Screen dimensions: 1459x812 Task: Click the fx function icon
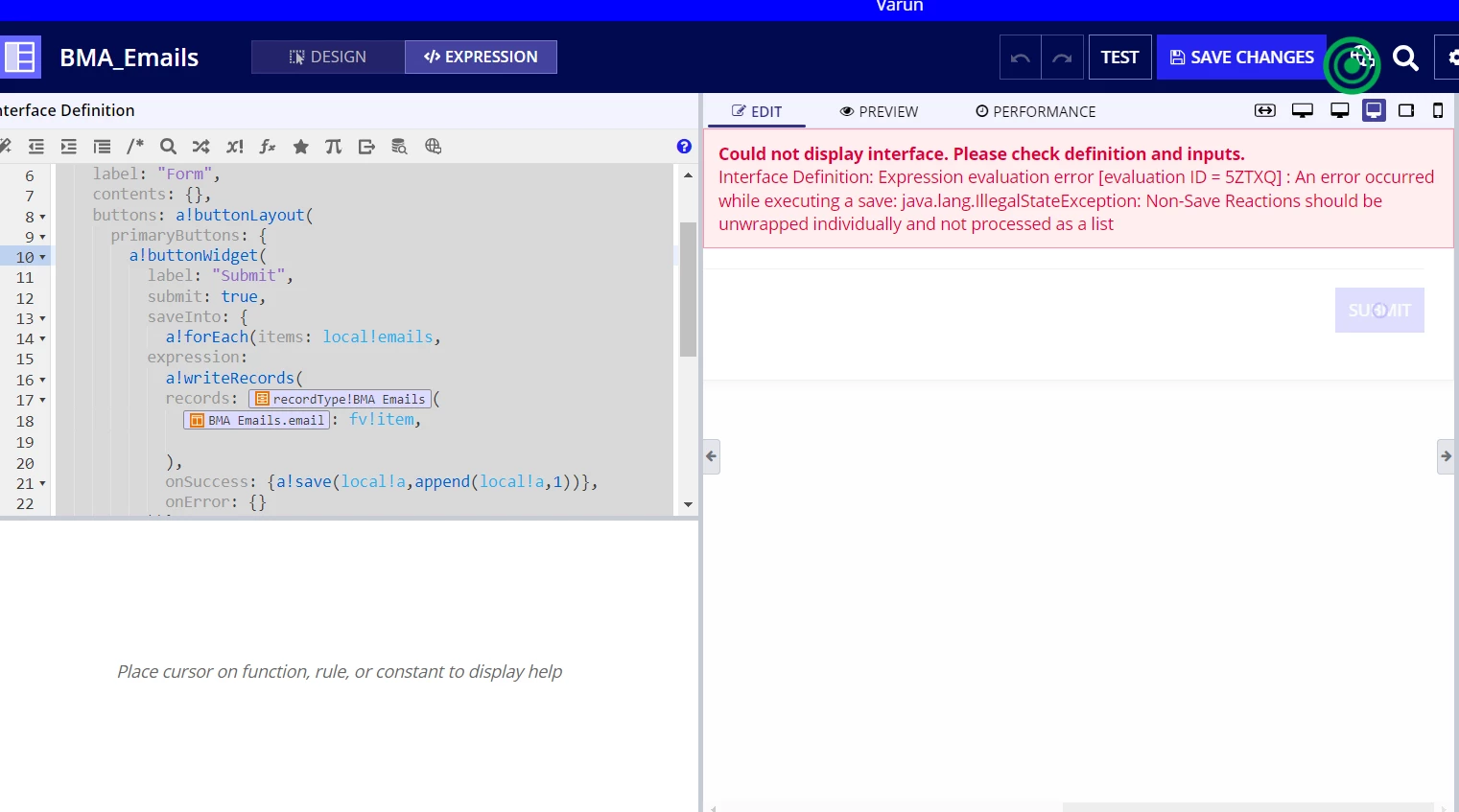pyautogui.click(x=268, y=147)
